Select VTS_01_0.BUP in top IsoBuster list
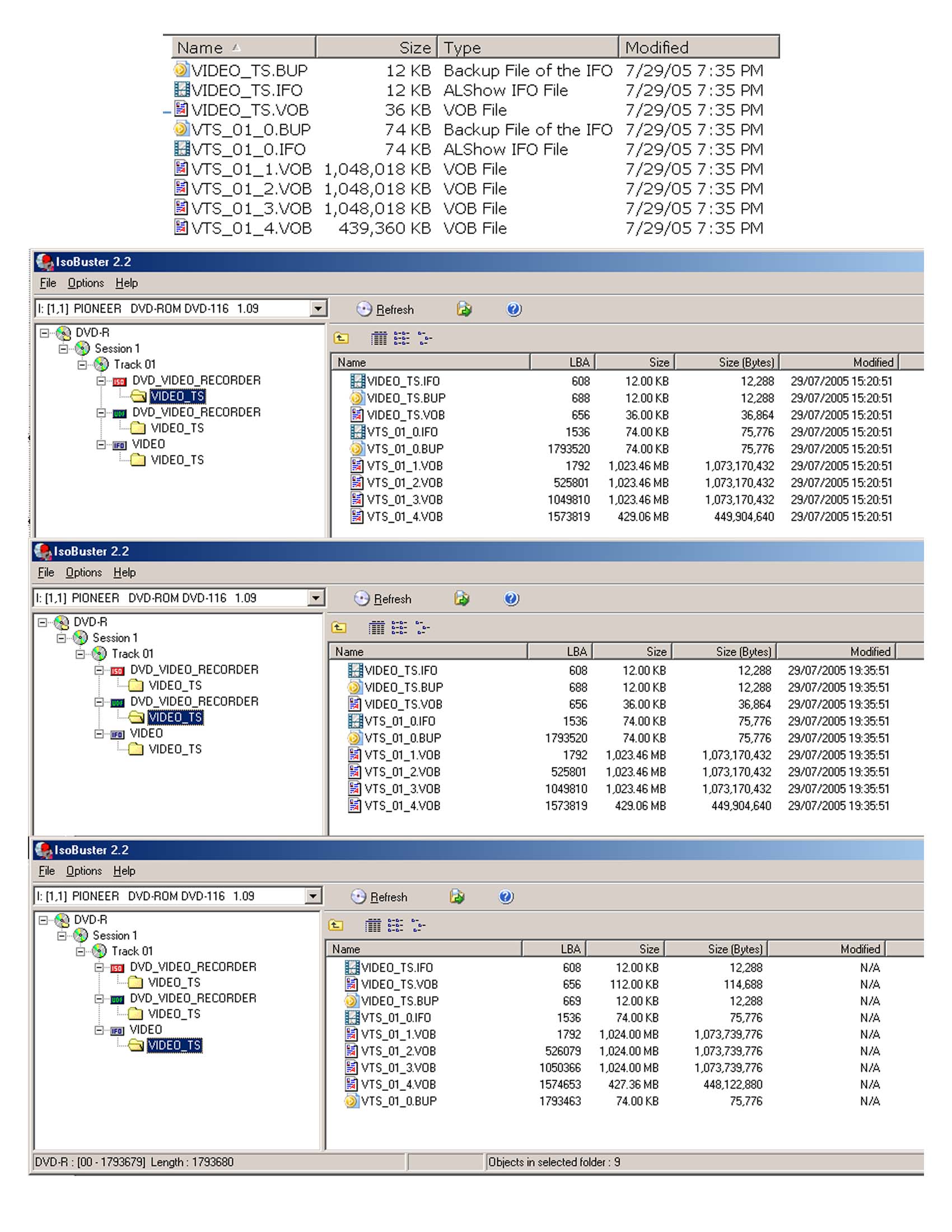 [x=405, y=449]
